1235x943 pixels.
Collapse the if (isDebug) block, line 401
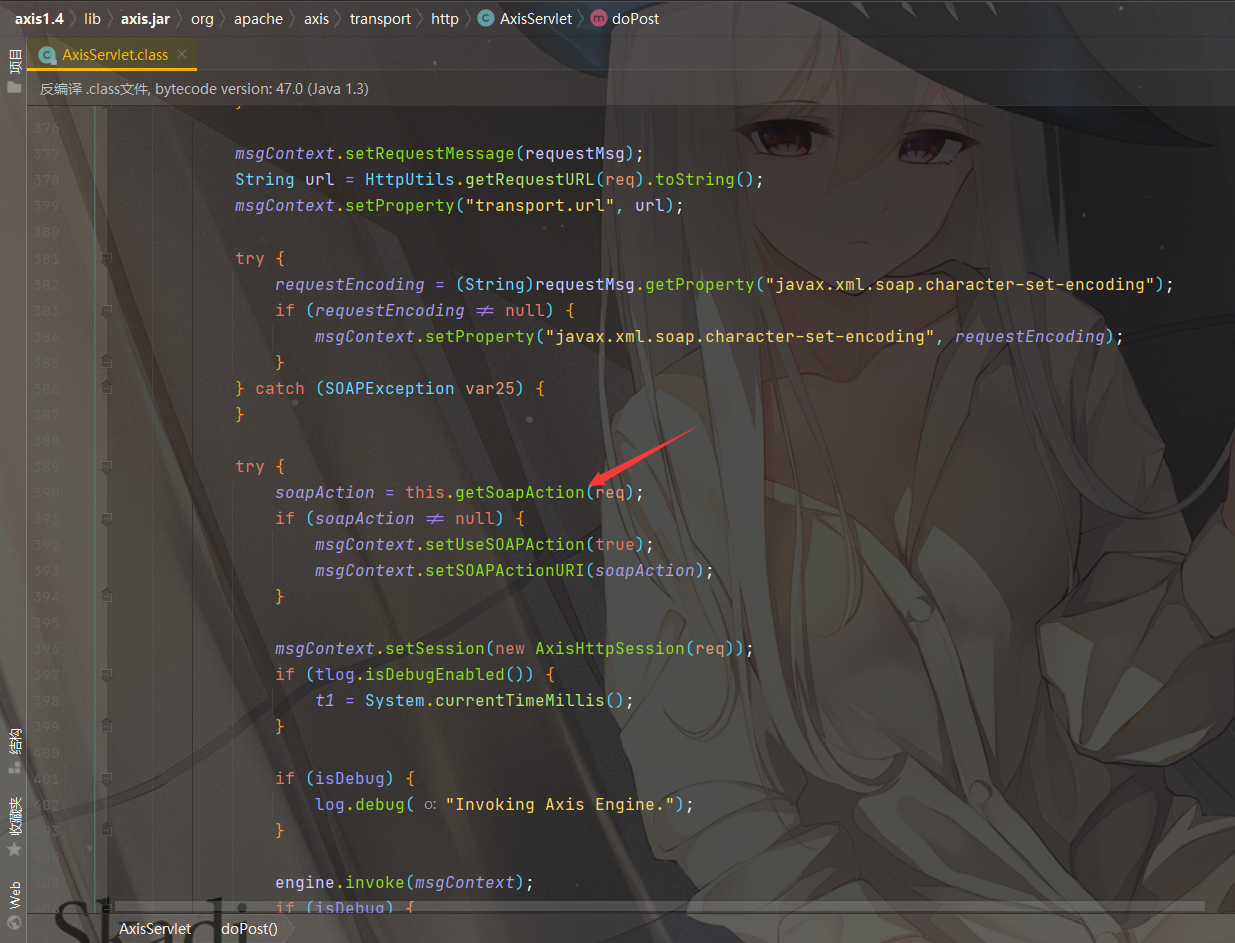pyautogui.click(x=106, y=778)
